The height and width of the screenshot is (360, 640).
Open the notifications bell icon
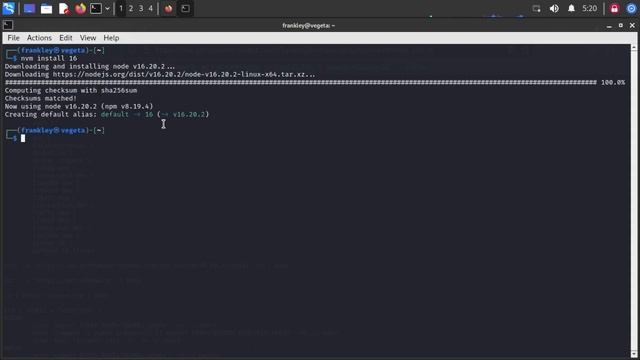[x=571, y=9]
